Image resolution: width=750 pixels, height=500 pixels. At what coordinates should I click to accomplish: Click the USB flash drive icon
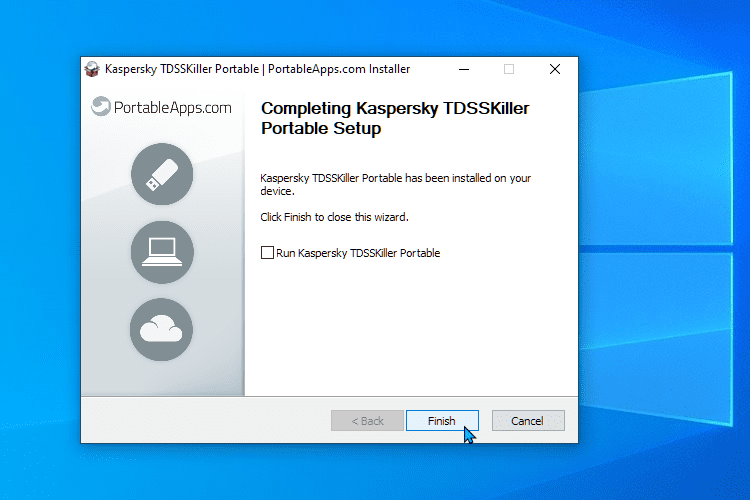[162, 174]
